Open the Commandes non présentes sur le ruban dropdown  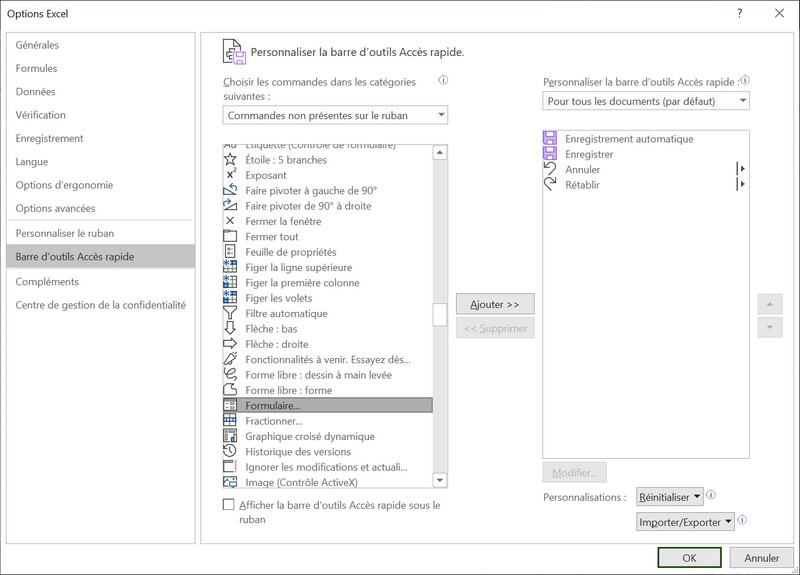[x=336, y=115]
